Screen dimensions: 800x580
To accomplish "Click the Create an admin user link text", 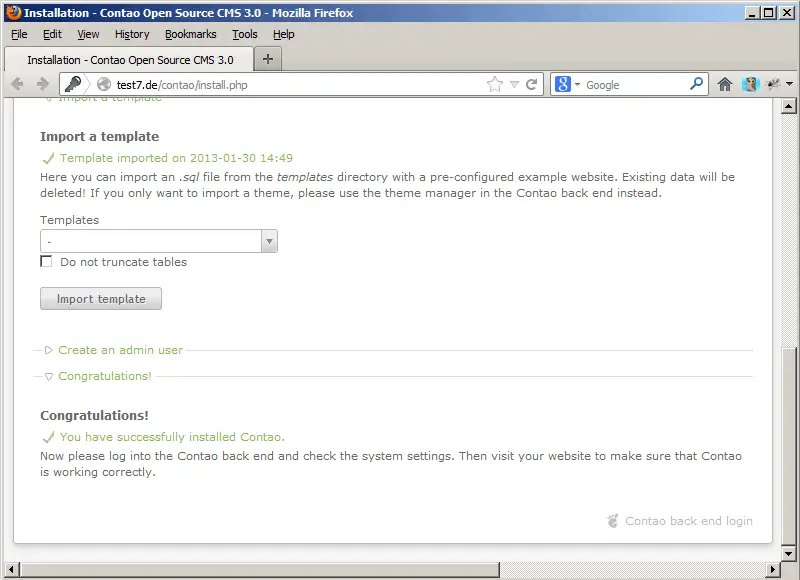I will 120,350.
